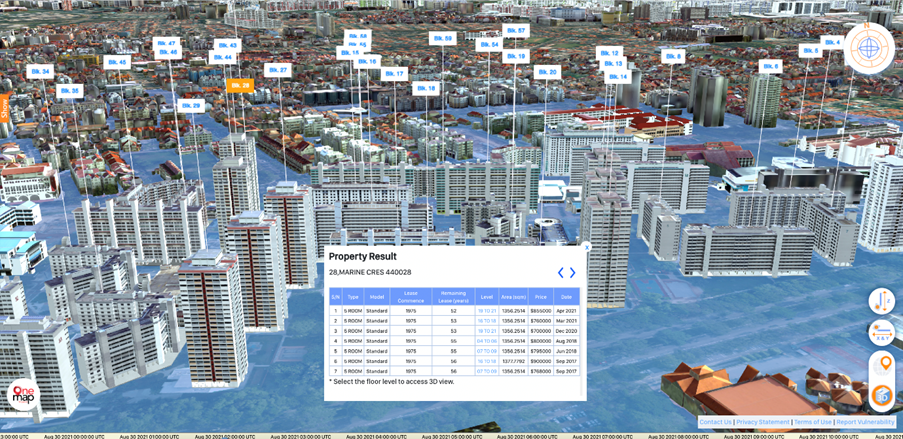The width and height of the screenshot is (903, 439).
Task: Open level 19 TO 21 for the $855000 row
Action: click(x=487, y=311)
